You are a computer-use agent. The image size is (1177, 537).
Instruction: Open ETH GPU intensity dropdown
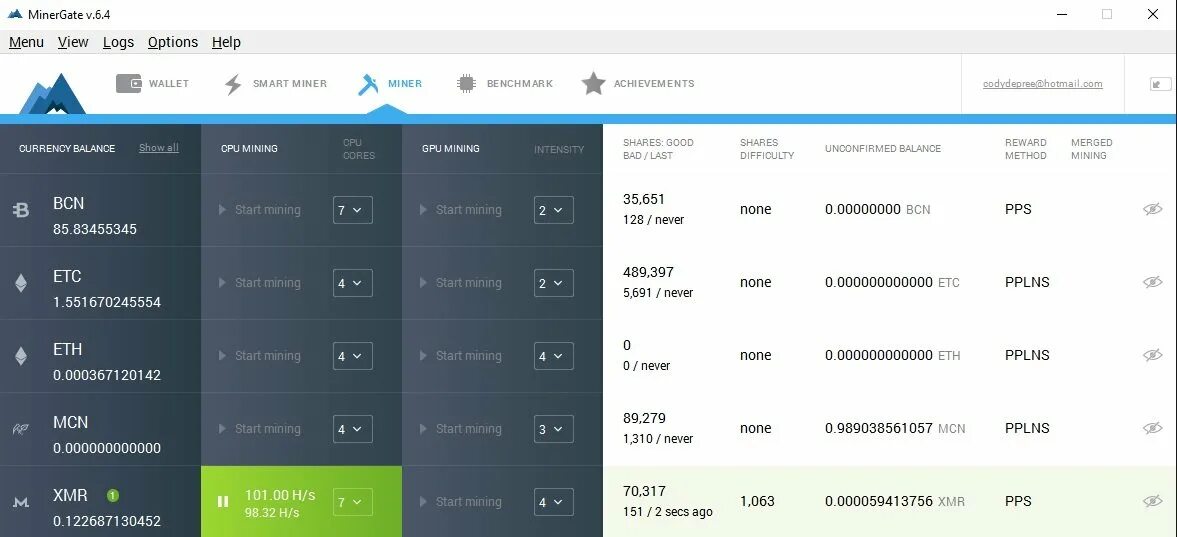pos(554,356)
